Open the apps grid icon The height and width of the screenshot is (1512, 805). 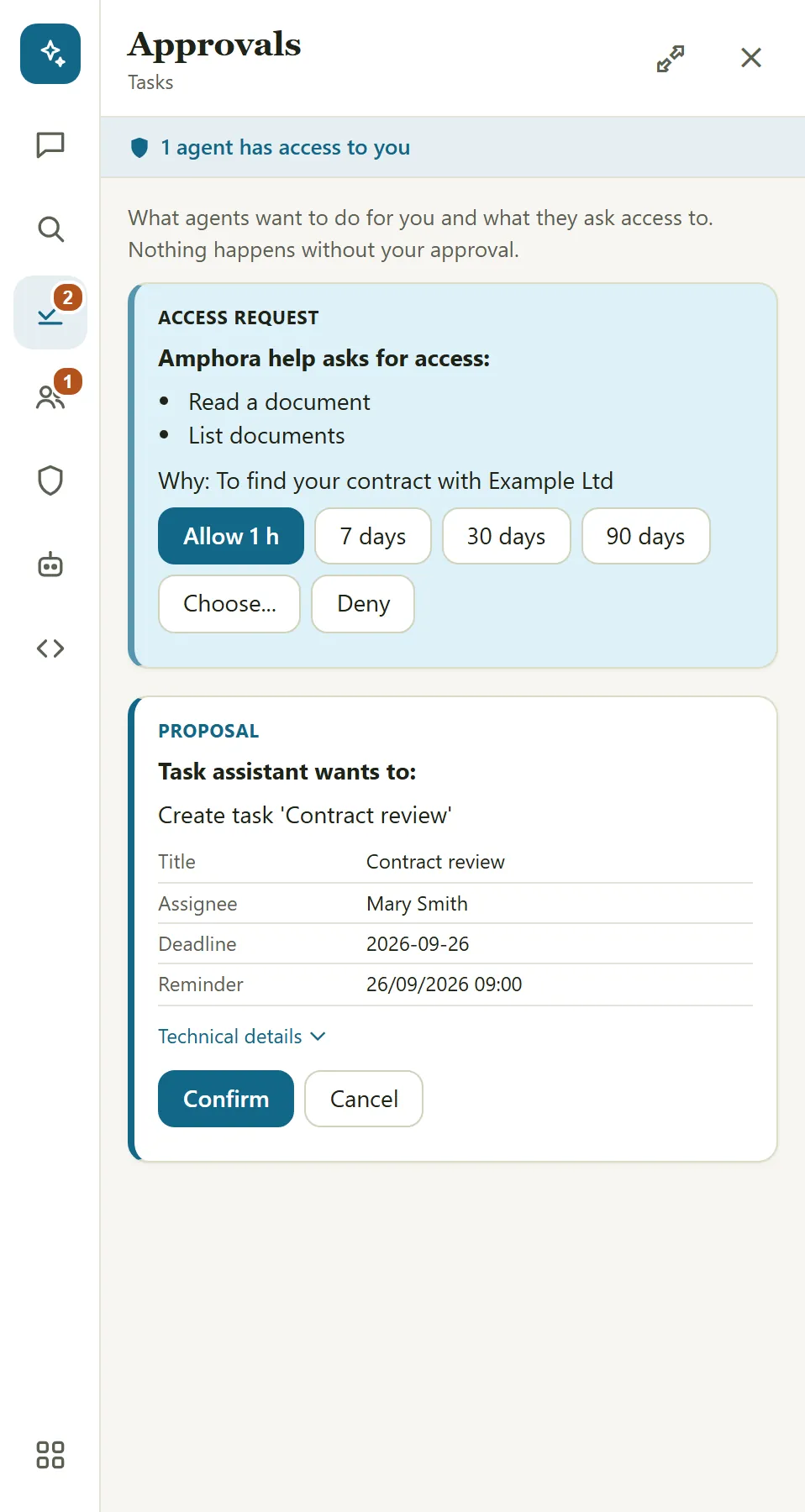pyautogui.click(x=50, y=1455)
